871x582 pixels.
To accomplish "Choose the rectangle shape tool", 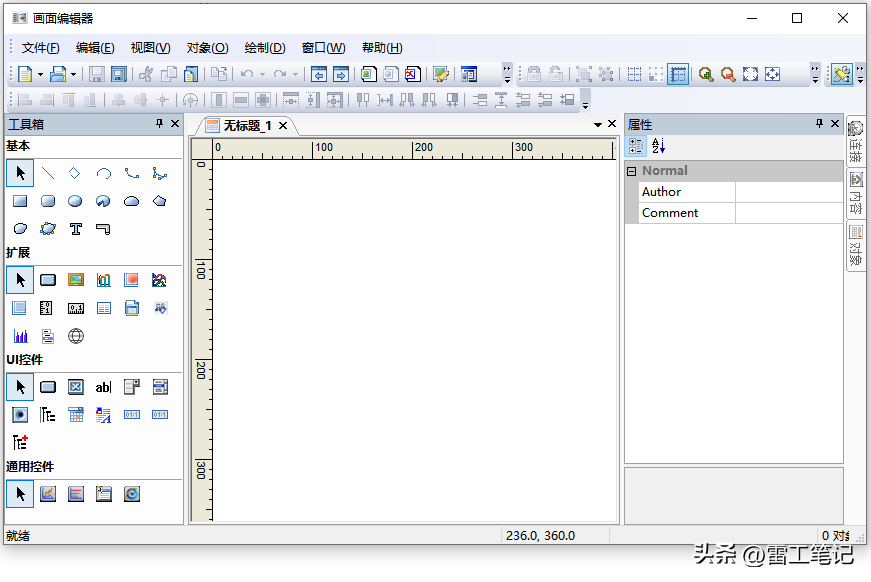I will click(x=19, y=201).
